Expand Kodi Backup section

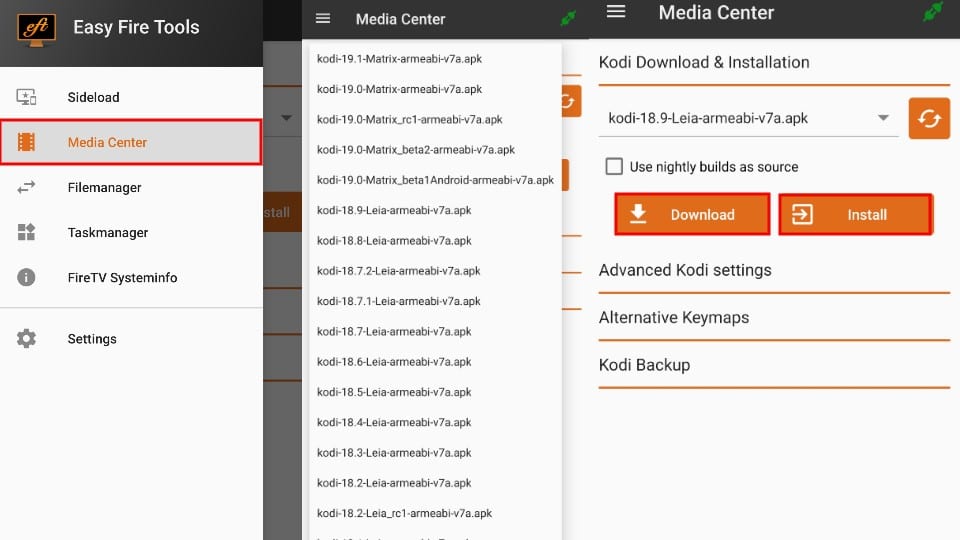tap(774, 365)
